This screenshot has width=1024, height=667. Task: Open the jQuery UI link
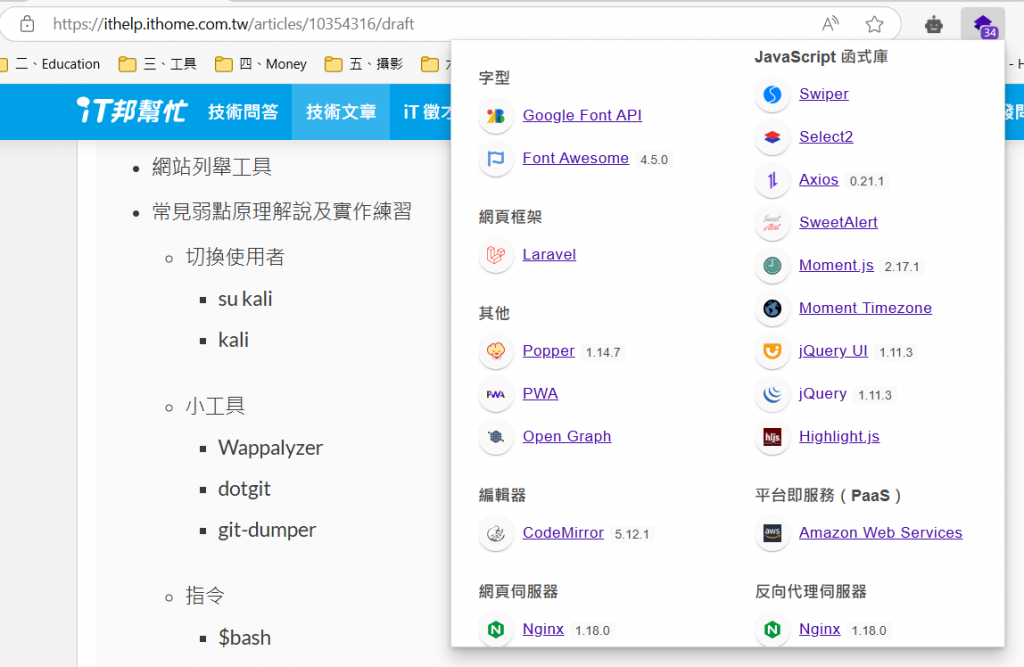(833, 351)
